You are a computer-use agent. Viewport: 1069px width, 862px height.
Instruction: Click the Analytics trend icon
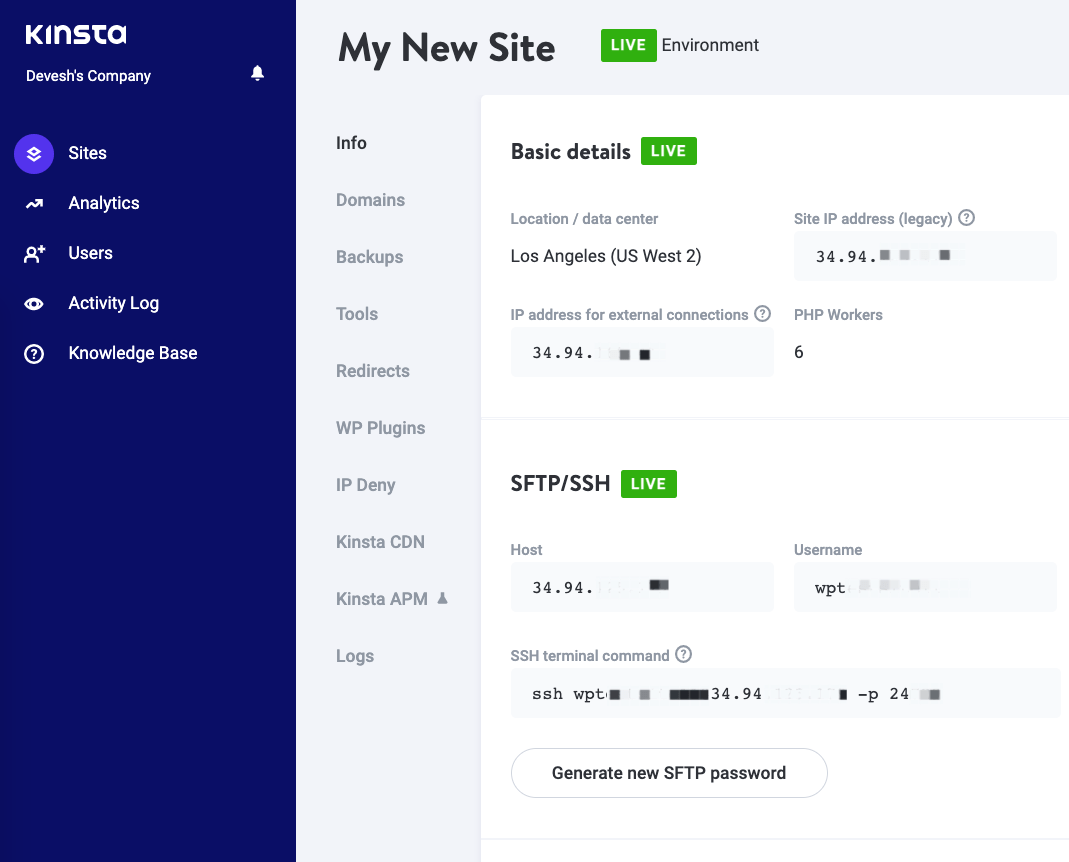click(x=34, y=203)
